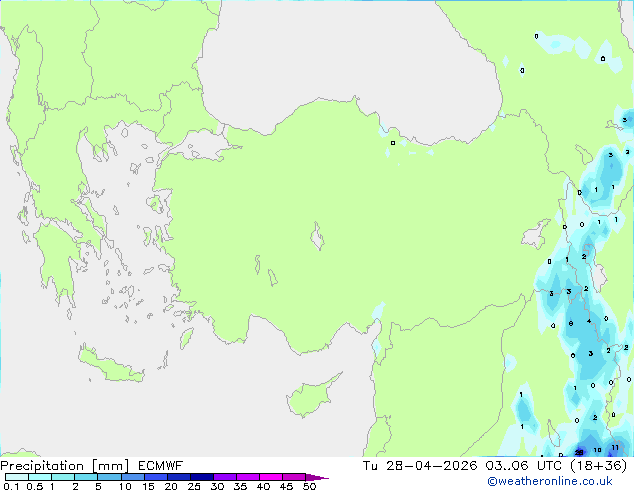The image size is (634, 490).
Task: Click legend value '0.5'
Action: click(x=35, y=486)
